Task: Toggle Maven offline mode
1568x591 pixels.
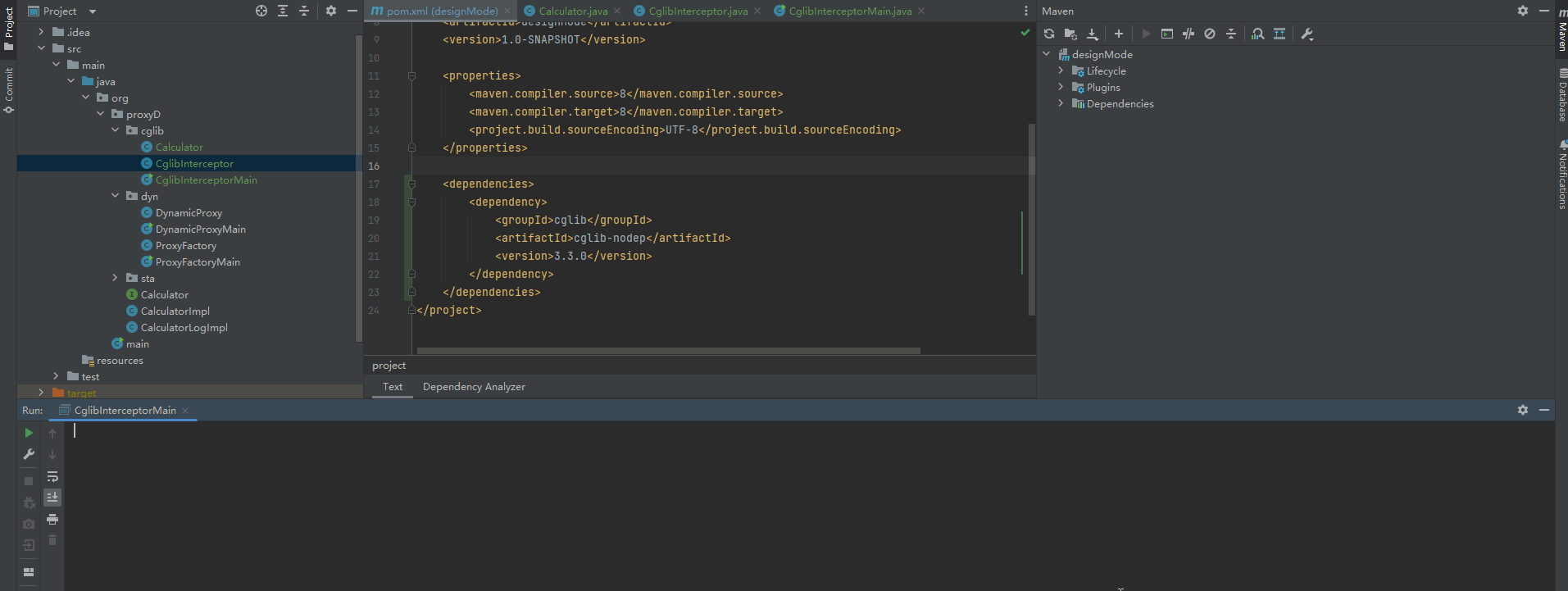Action: tap(1188, 34)
